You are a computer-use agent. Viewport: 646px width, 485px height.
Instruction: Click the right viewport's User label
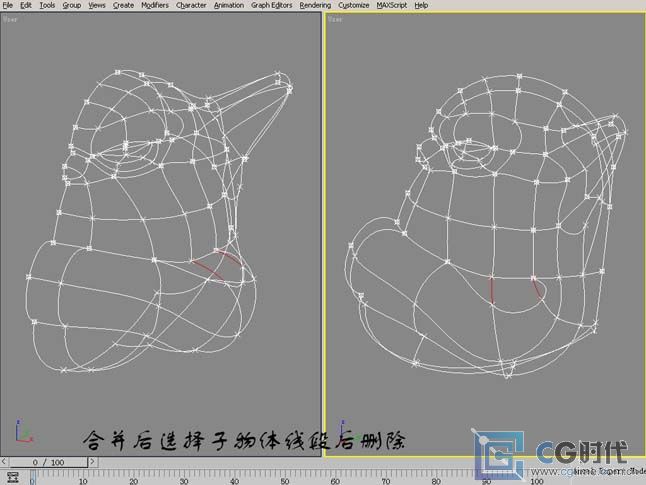335,19
